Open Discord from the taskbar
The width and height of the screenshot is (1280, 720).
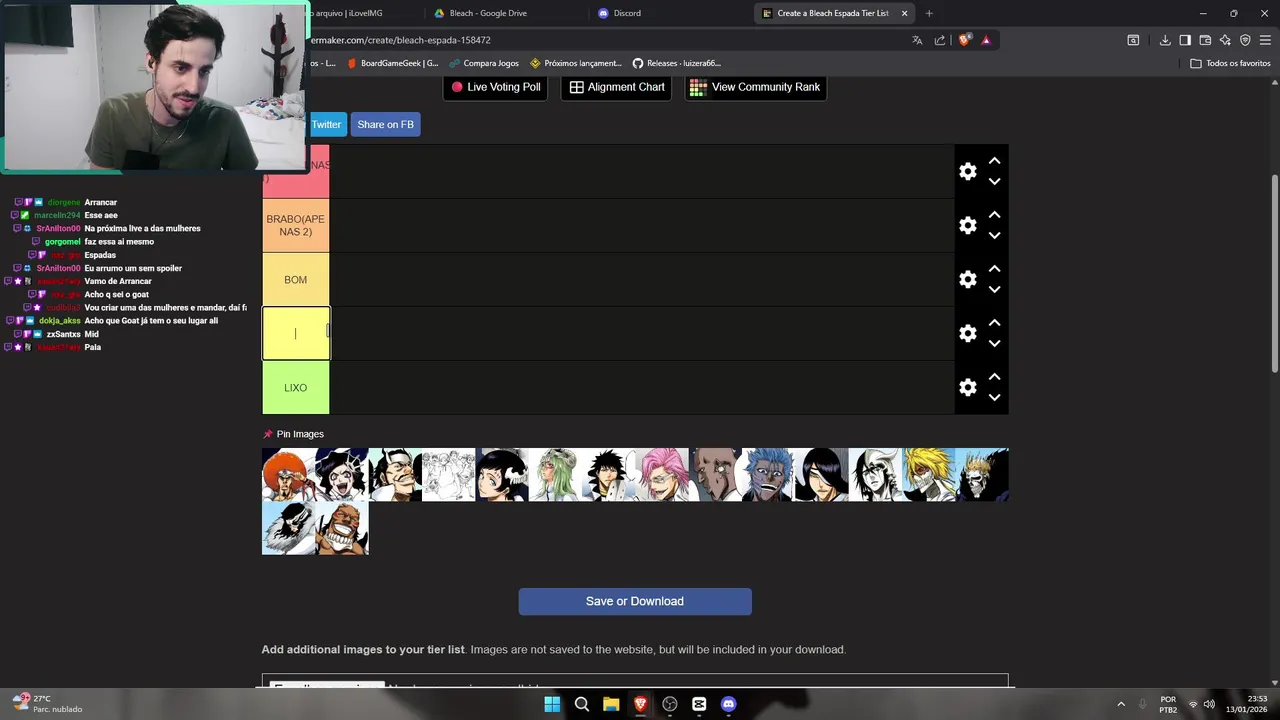tap(728, 704)
